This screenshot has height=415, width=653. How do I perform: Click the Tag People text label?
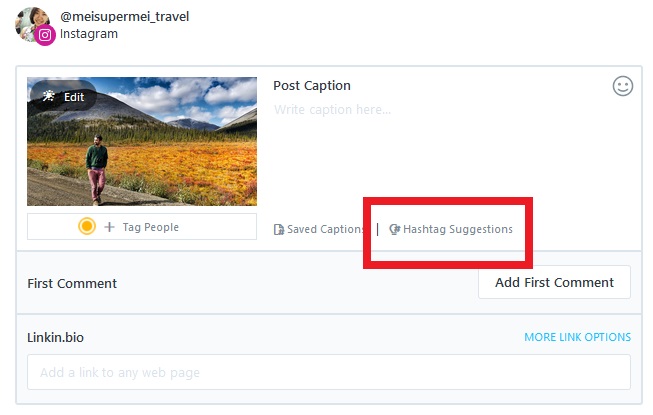[x=151, y=227]
